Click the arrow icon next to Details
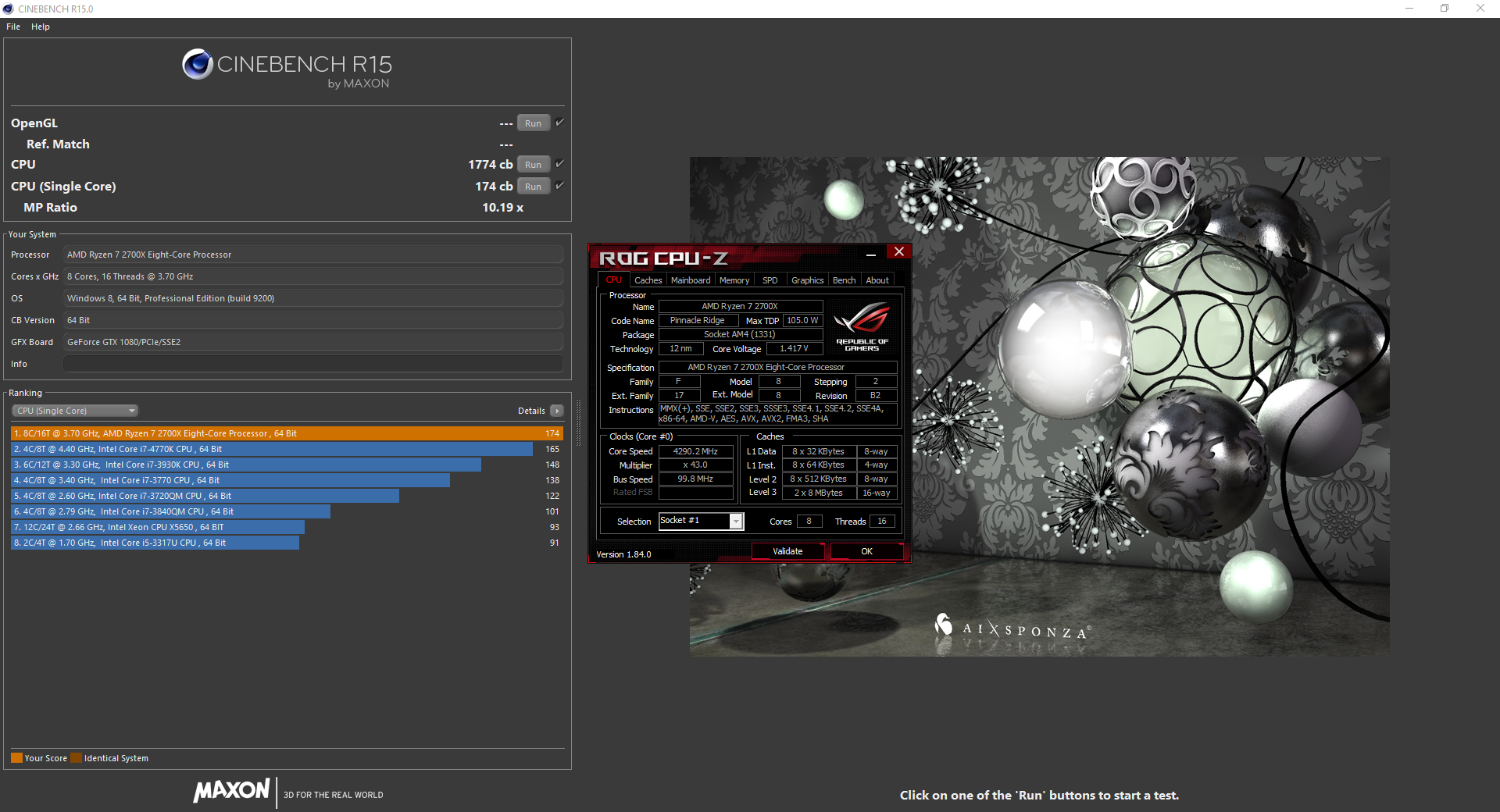The image size is (1500, 812). click(557, 411)
